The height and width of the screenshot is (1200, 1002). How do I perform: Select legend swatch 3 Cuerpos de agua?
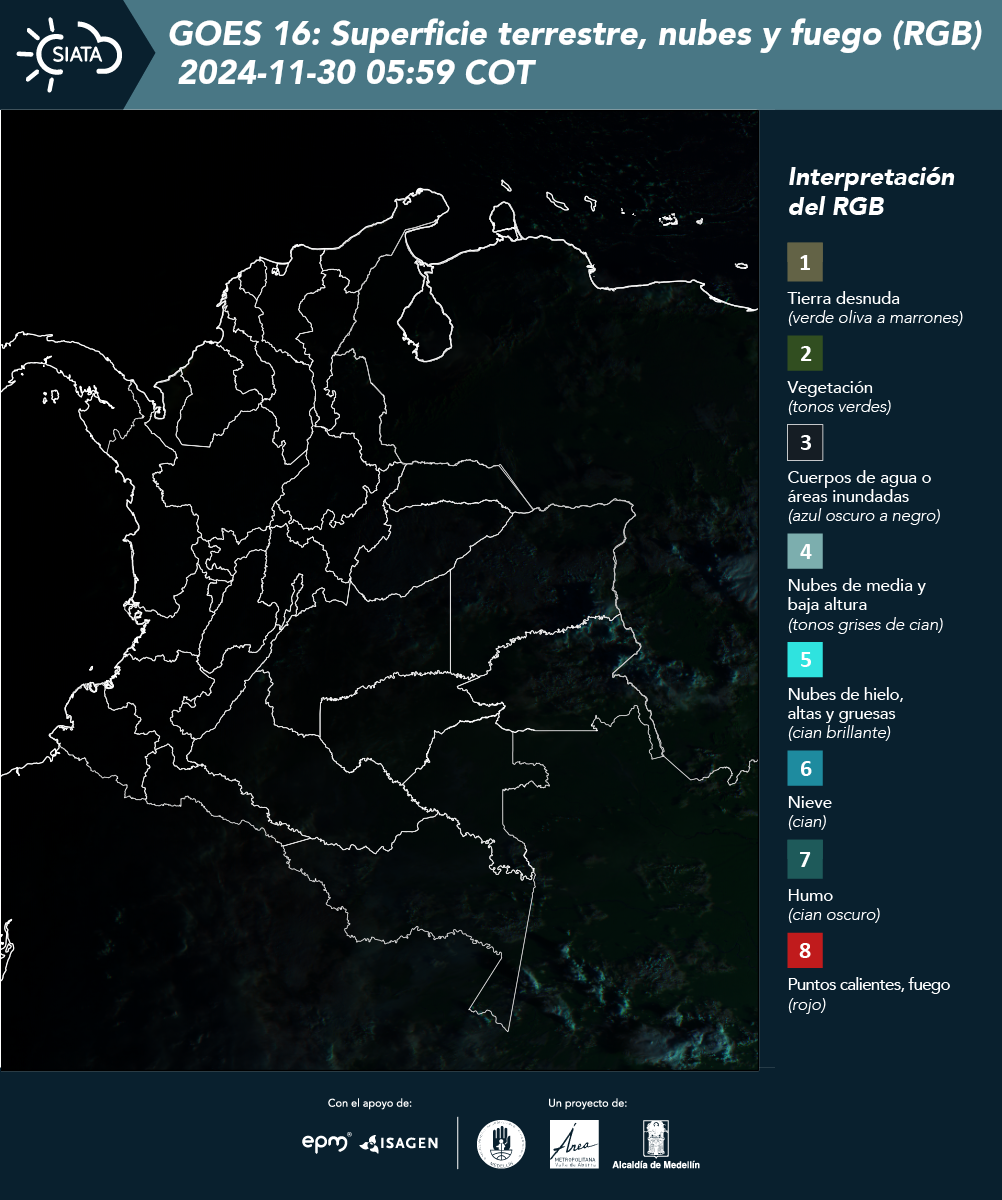[x=805, y=441]
